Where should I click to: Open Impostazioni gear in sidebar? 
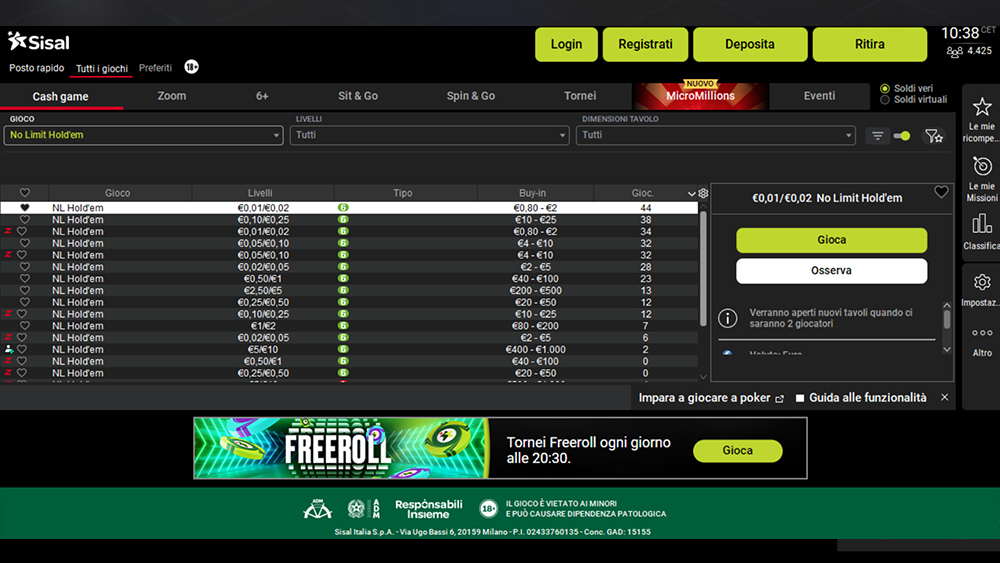(982, 282)
